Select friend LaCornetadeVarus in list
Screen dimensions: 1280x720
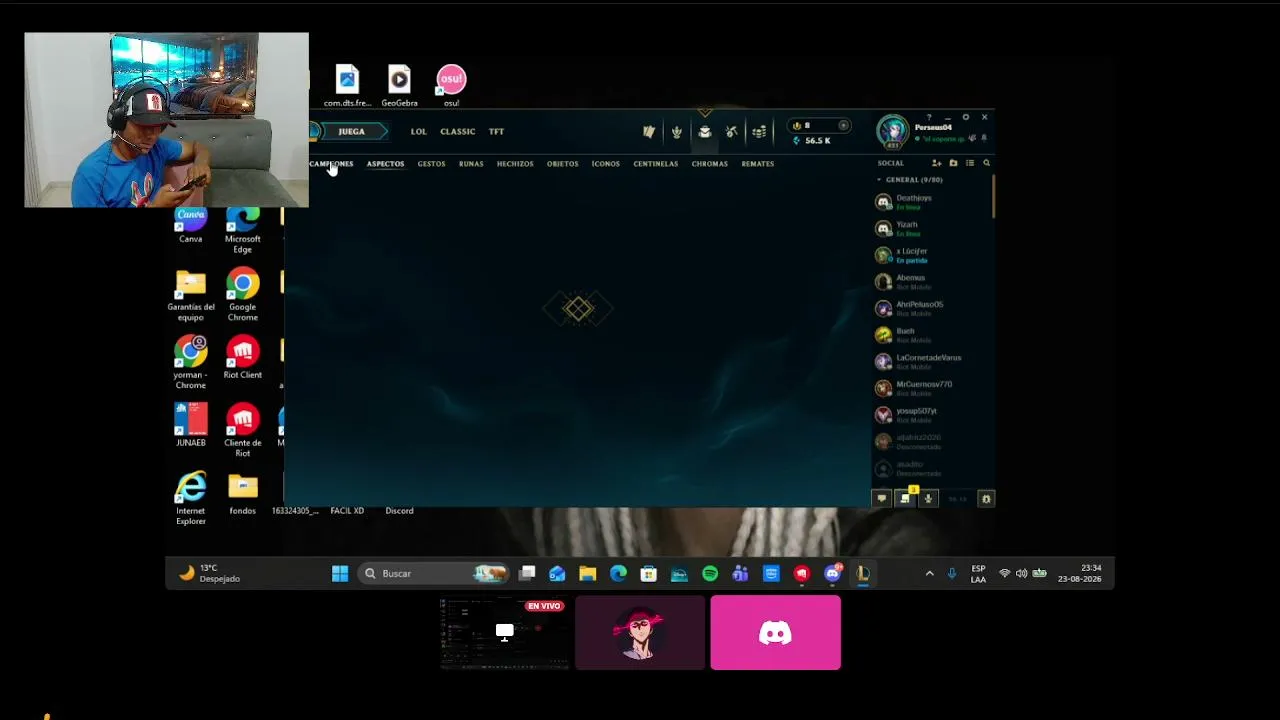pos(931,361)
